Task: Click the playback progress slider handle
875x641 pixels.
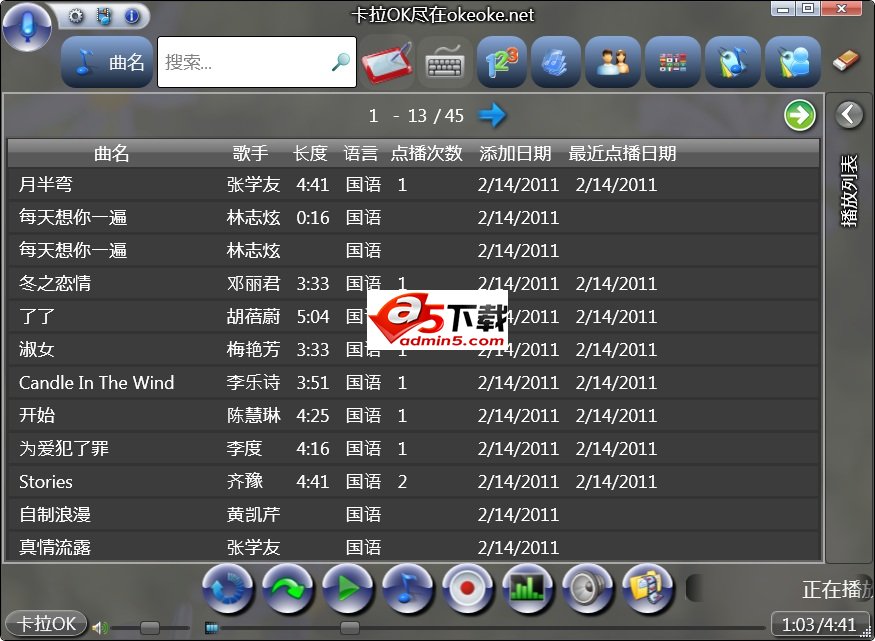Action: (x=350, y=628)
